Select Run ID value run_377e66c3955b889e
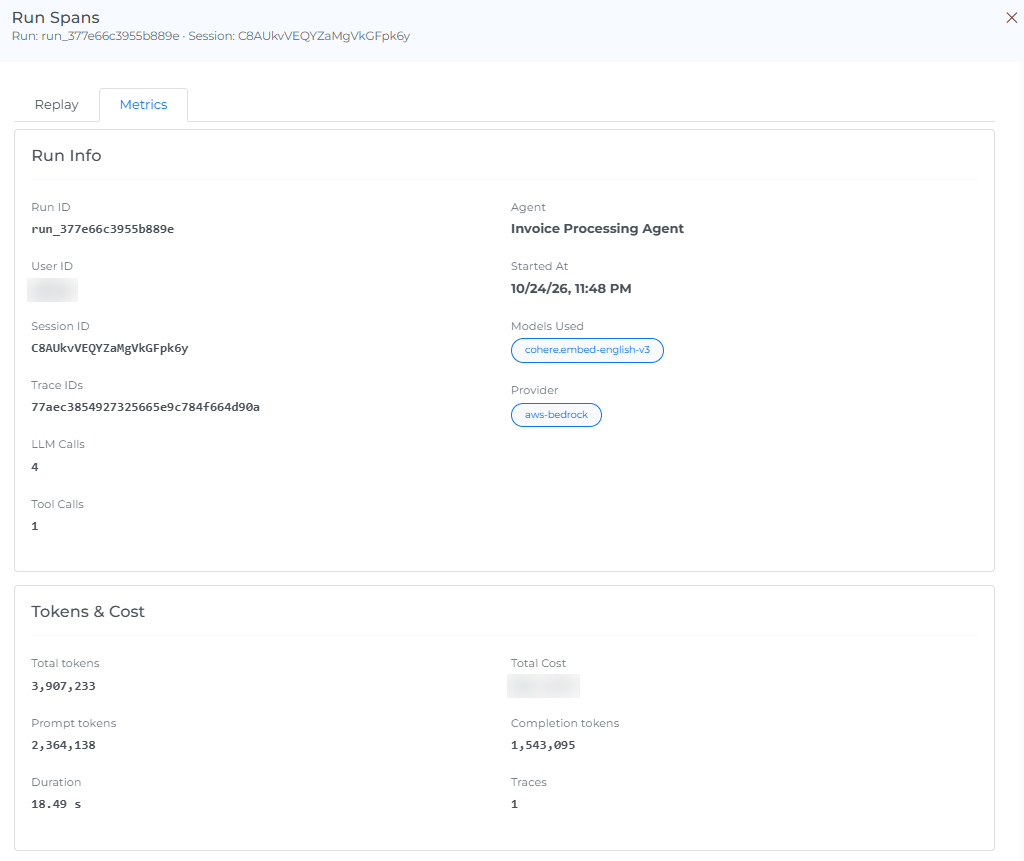 pyautogui.click(x=103, y=229)
